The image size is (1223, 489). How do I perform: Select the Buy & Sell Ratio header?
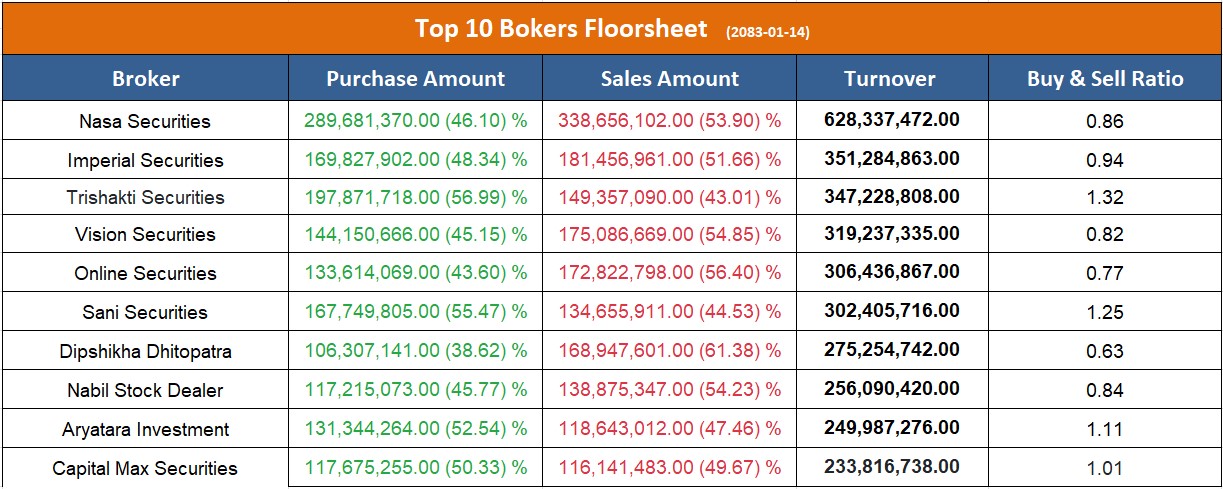tap(1105, 78)
